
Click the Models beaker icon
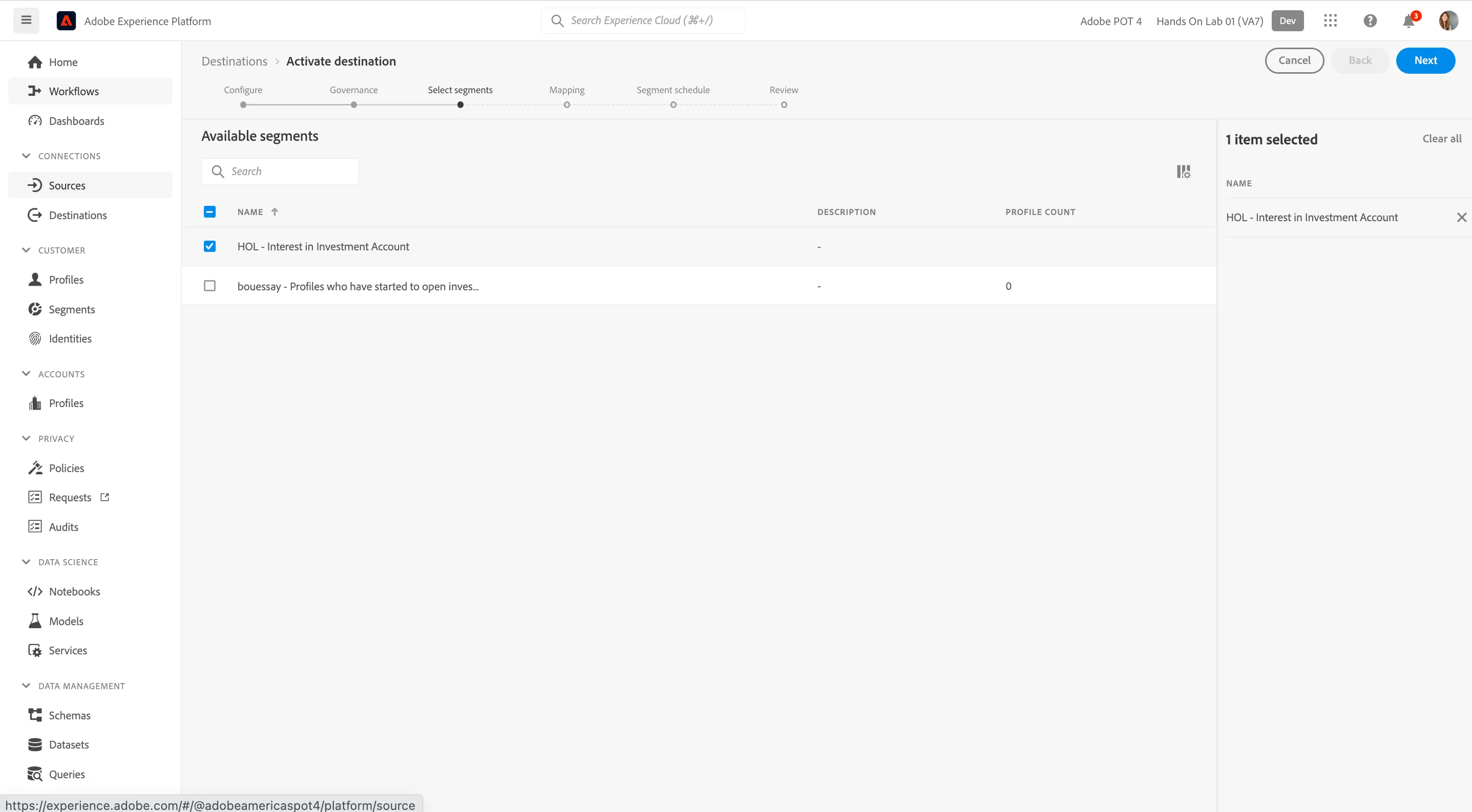point(35,621)
